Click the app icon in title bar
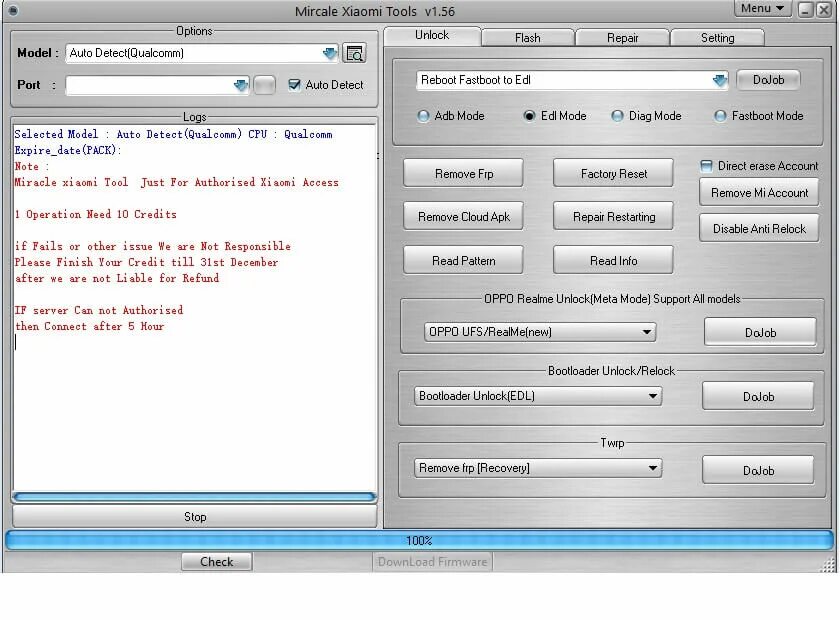The image size is (840, 620). 13,10
